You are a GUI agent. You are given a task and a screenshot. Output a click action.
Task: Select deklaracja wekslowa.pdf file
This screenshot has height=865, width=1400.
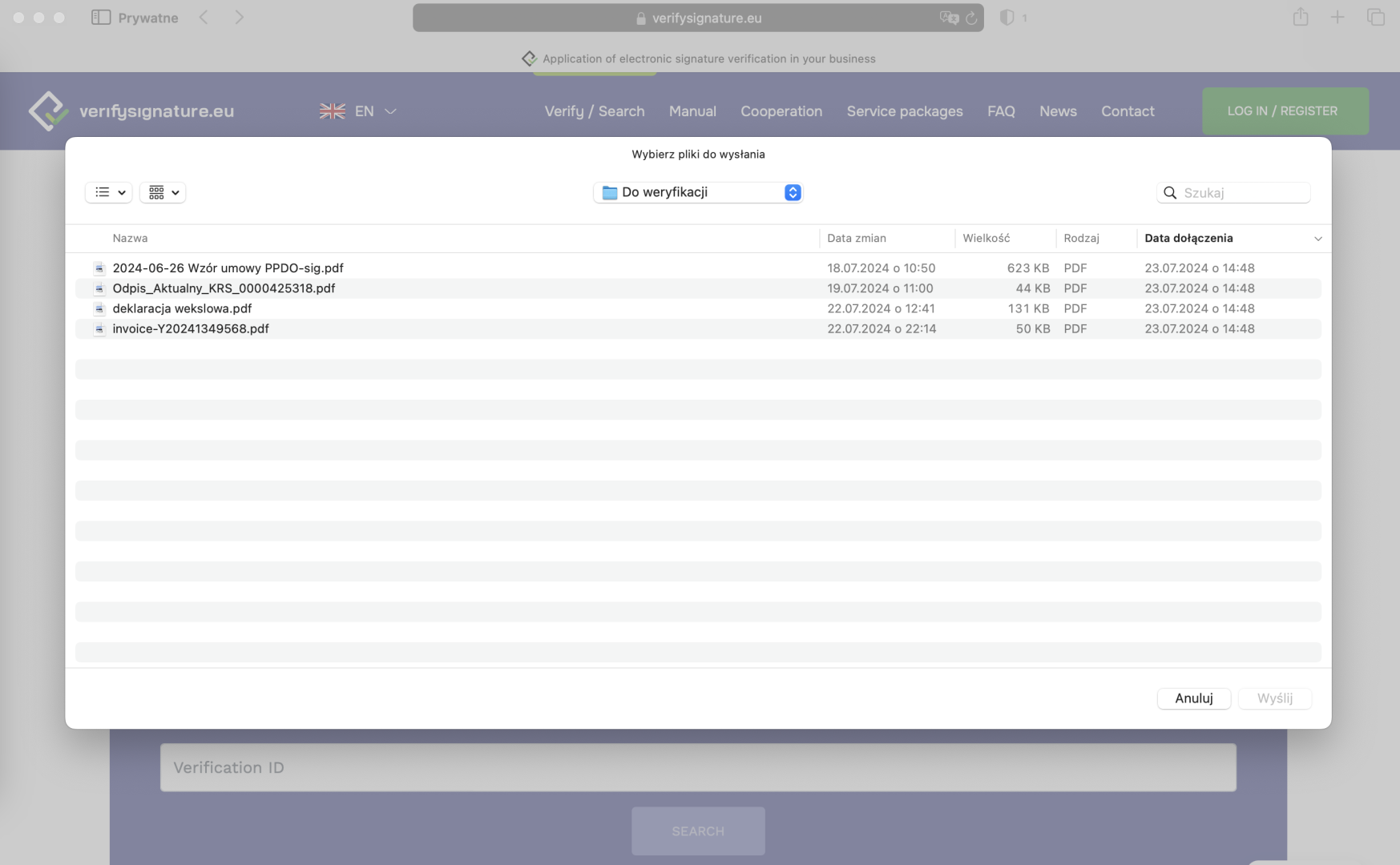[x=182, y=308]
